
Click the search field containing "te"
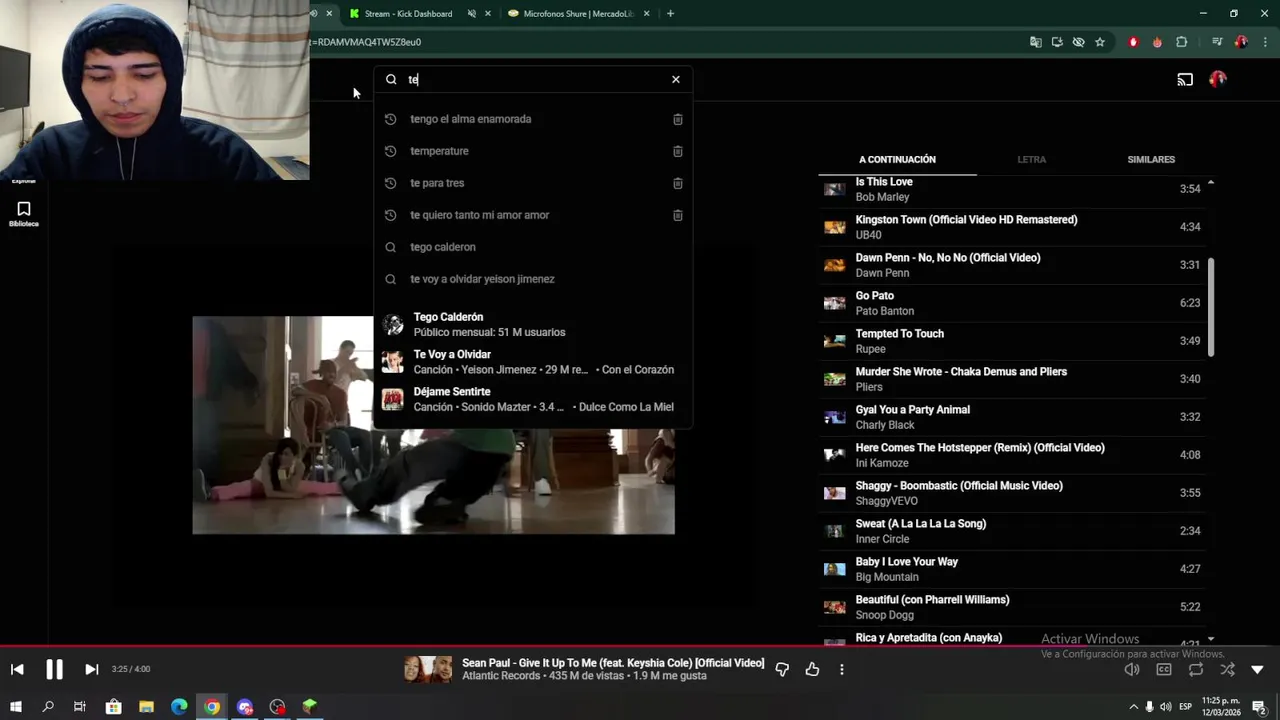(535, 79)
